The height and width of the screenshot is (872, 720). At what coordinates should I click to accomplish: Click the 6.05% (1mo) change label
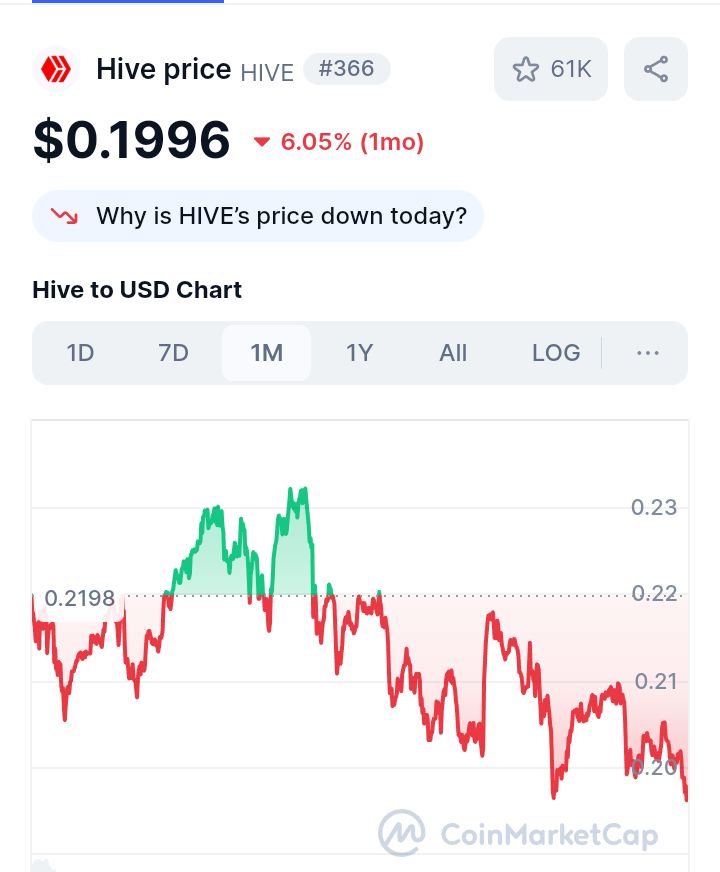352,142
